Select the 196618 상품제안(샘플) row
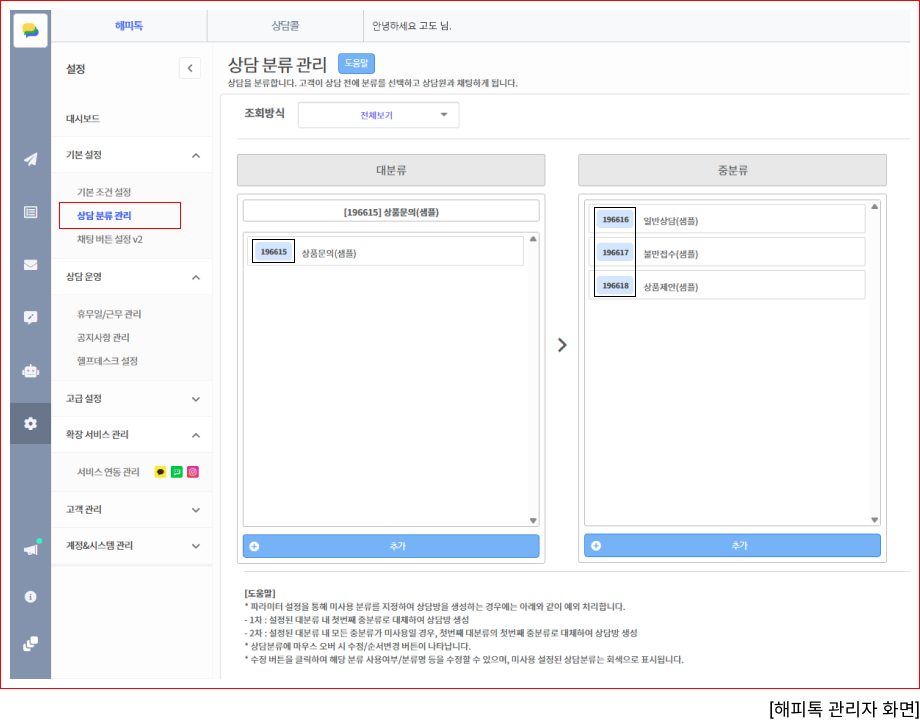Viewport: 920px width, 720px height. pyautogui.click(x=727, y=285)
